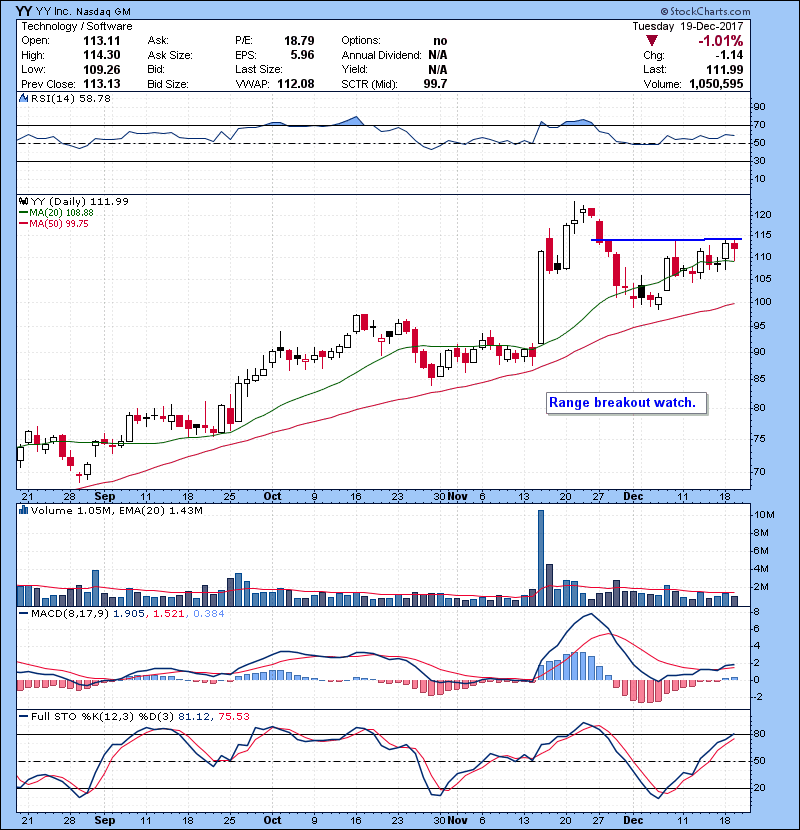This screenshot has height=830, width=800.
Task: Click the 120 price axis label
Action: pos(763,215)
